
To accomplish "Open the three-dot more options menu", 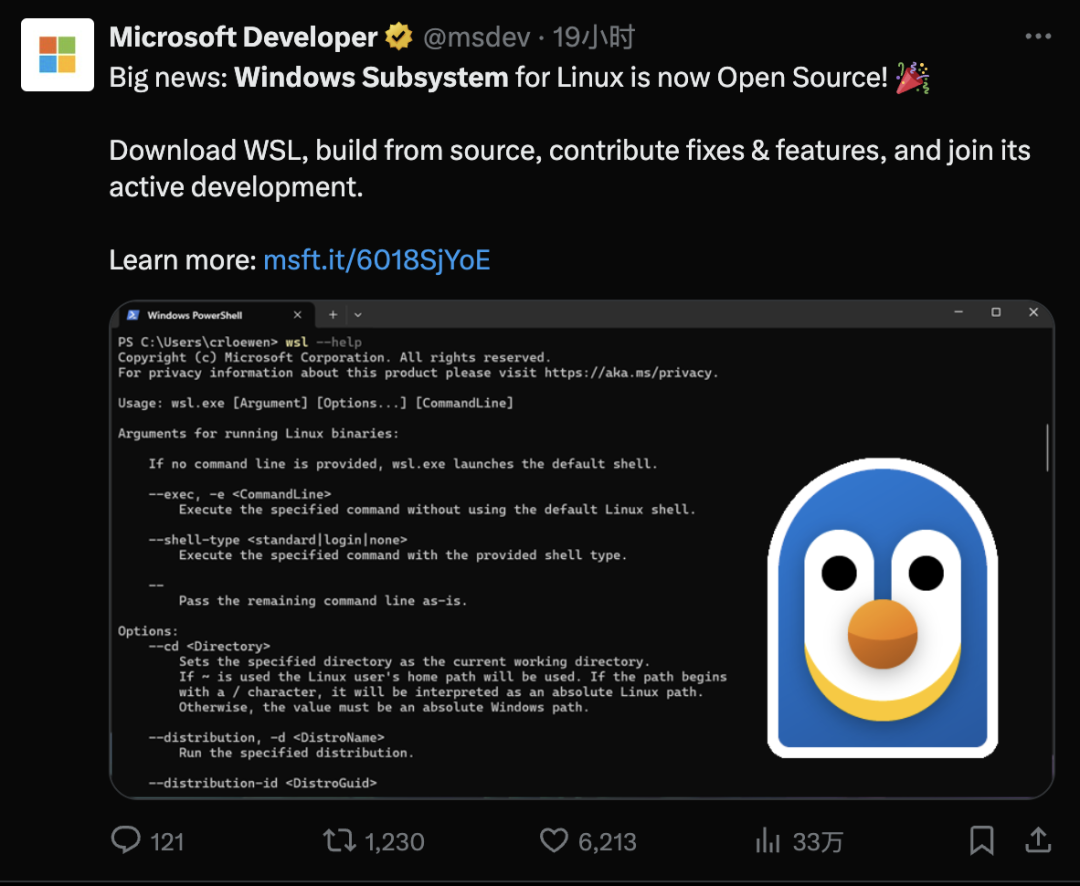I will [x=1039, y=37].
